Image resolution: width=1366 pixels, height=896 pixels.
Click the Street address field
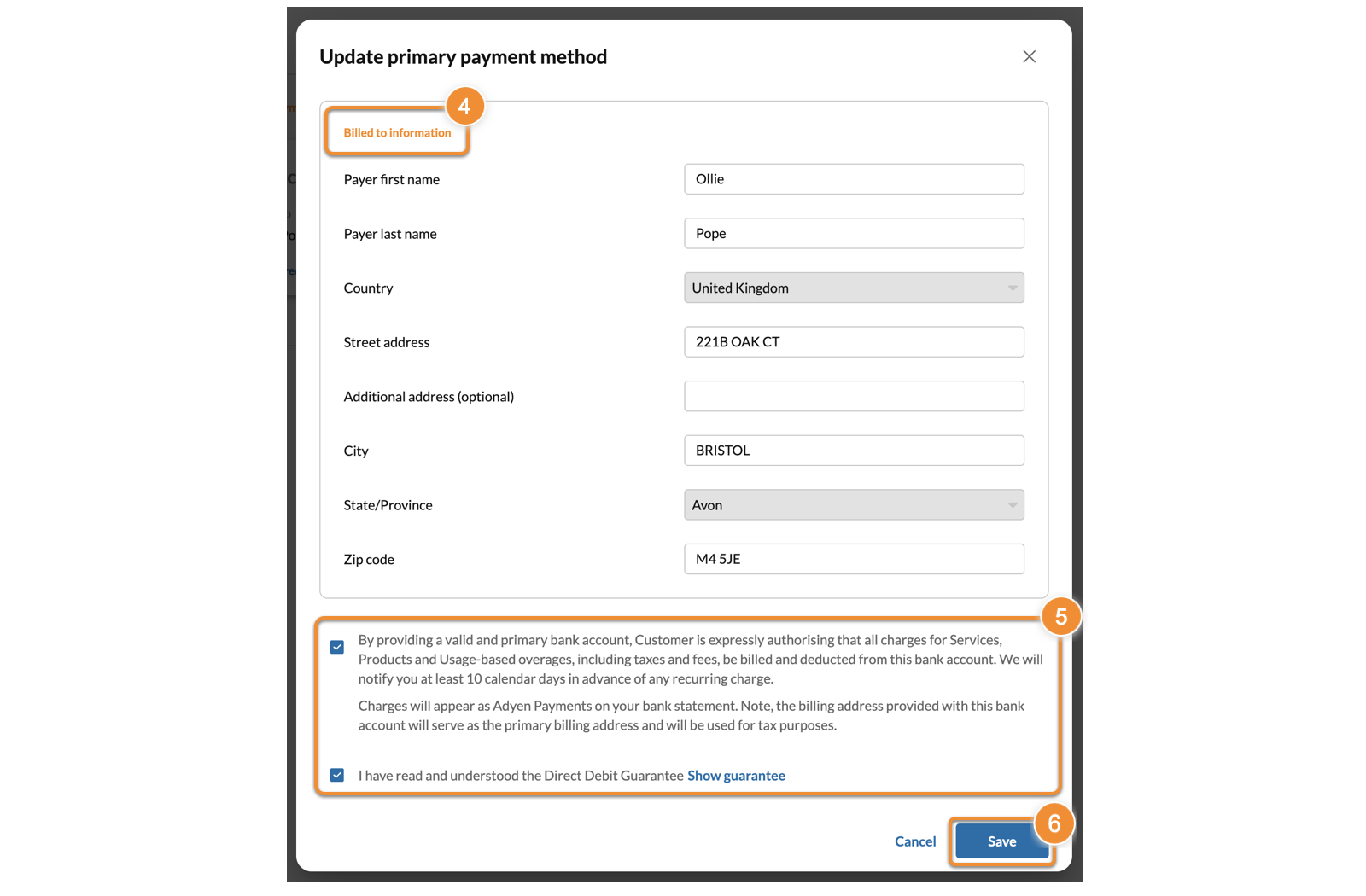tap(853, 342)
